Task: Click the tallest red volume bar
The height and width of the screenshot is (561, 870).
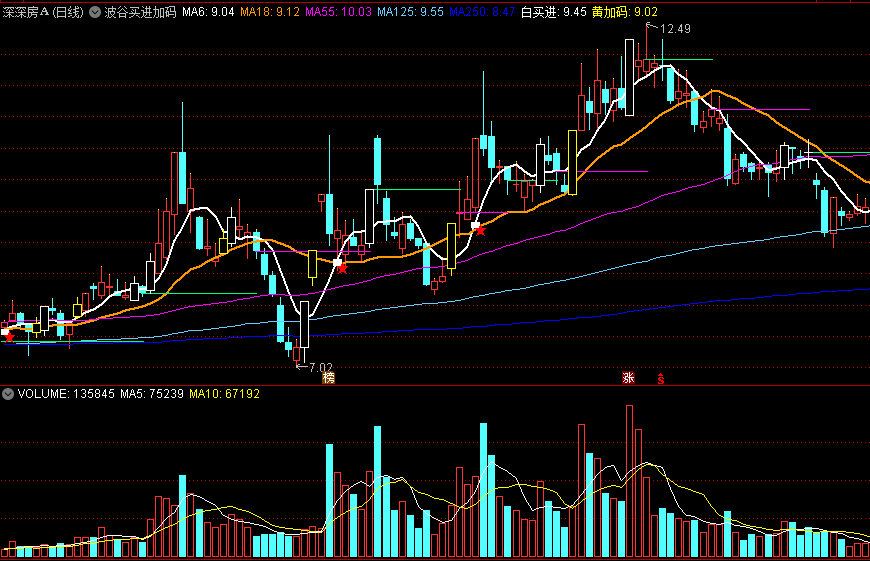Action: coord(629,481)
